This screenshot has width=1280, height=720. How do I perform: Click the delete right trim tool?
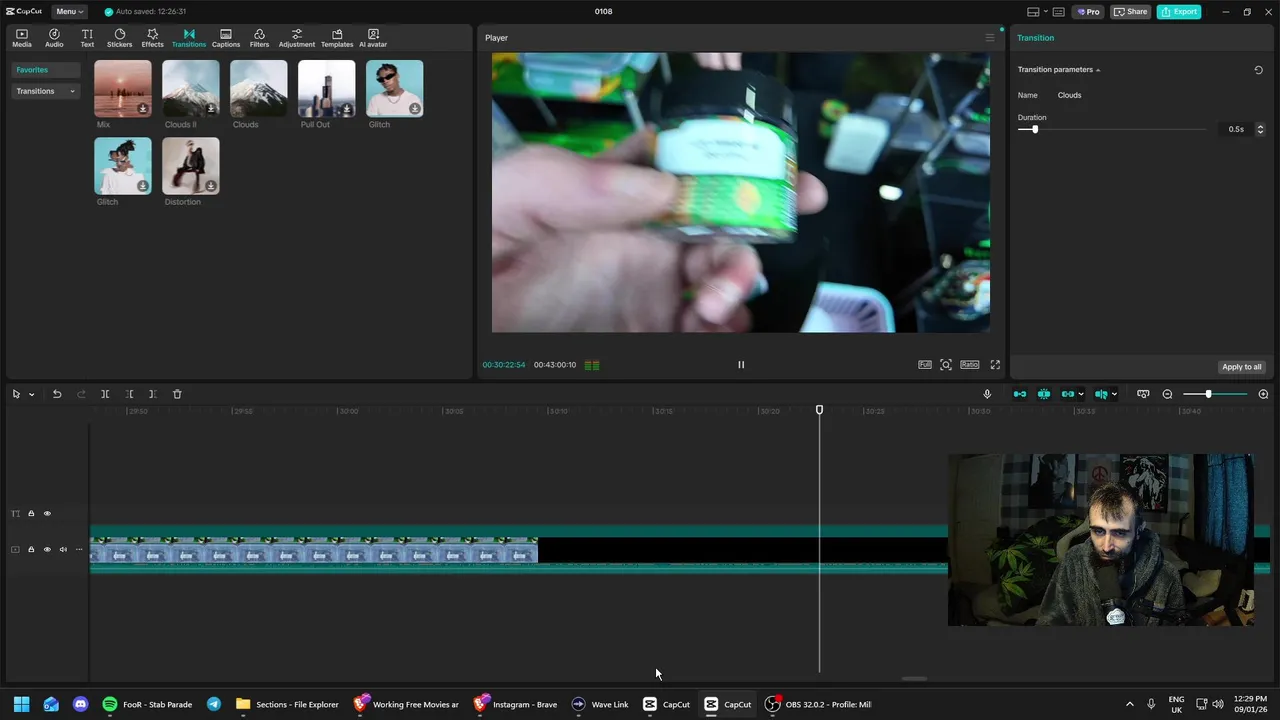[x=153, y=394]
